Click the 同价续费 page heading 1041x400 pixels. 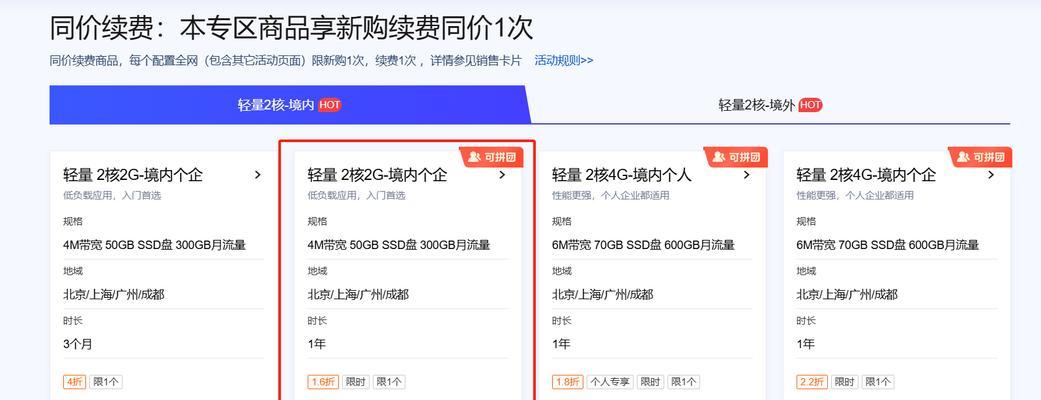coord(291,28)
